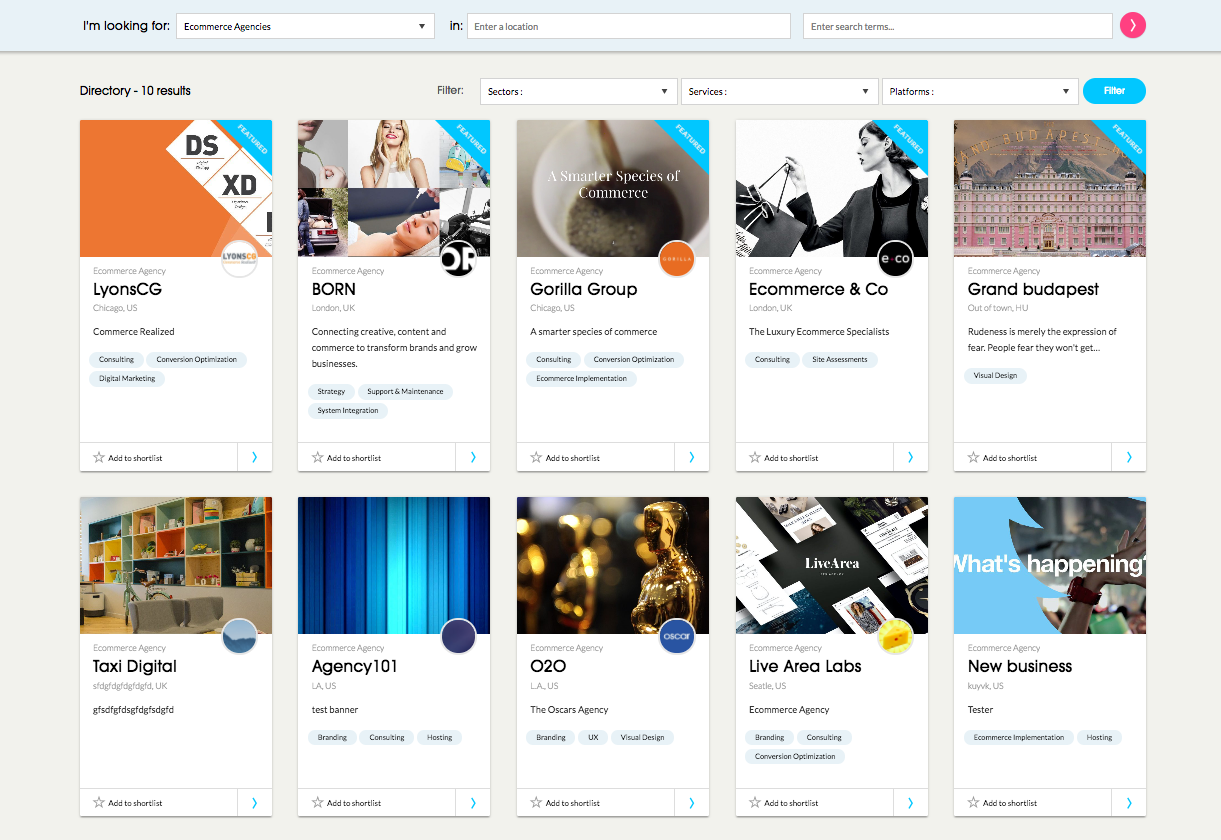Viewport: 1221px width, 840px height.
Task: Add New business to shortlist
Action: 1003,803
